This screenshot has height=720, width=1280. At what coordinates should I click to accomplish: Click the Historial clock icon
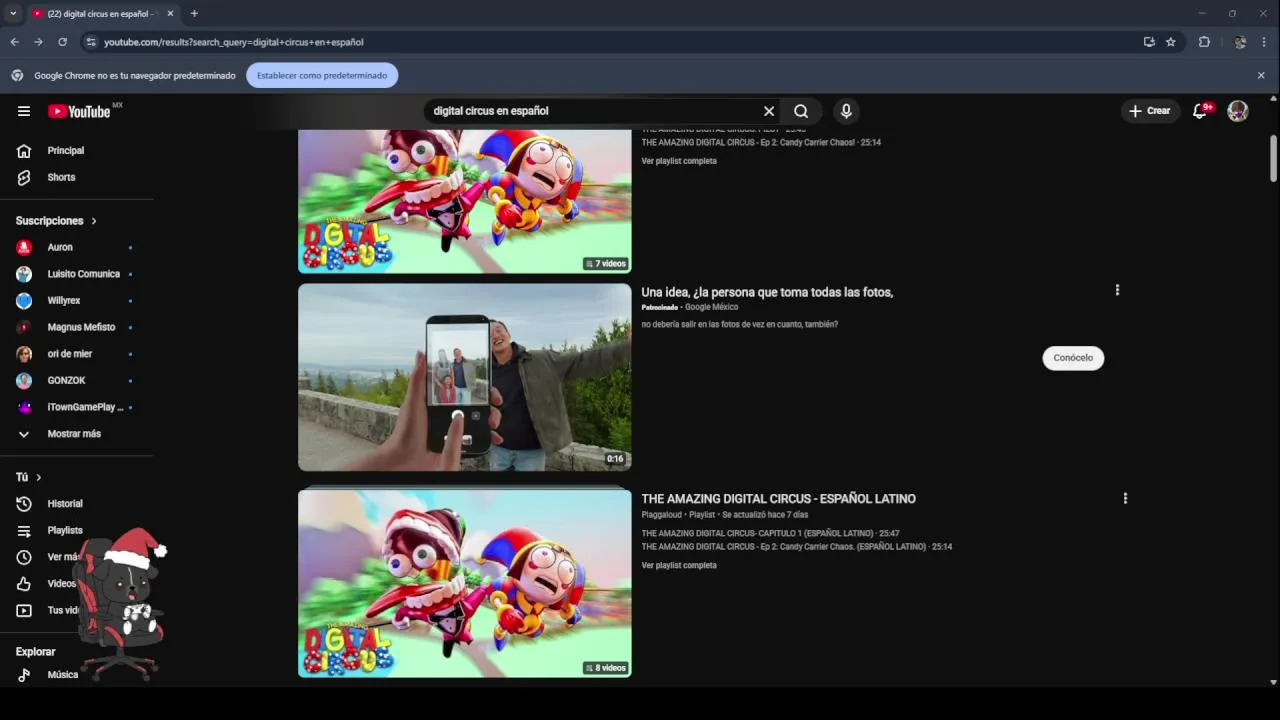(x=24, y=504)
